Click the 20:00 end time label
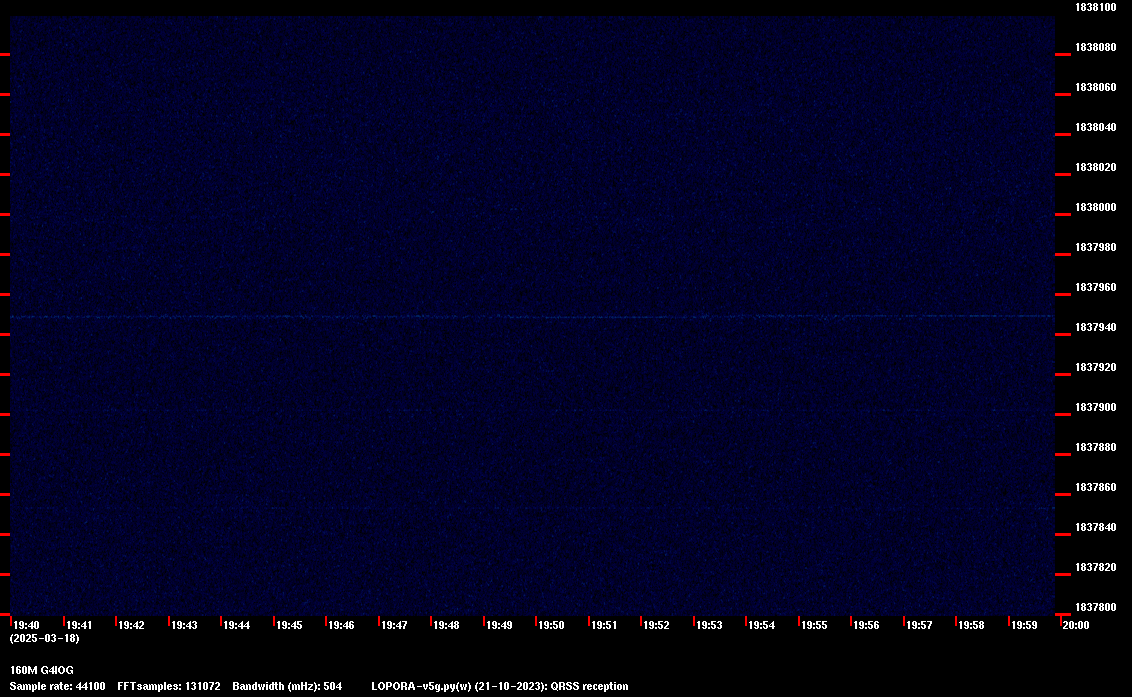1132x697 pixels. [x=1075, y=625]
